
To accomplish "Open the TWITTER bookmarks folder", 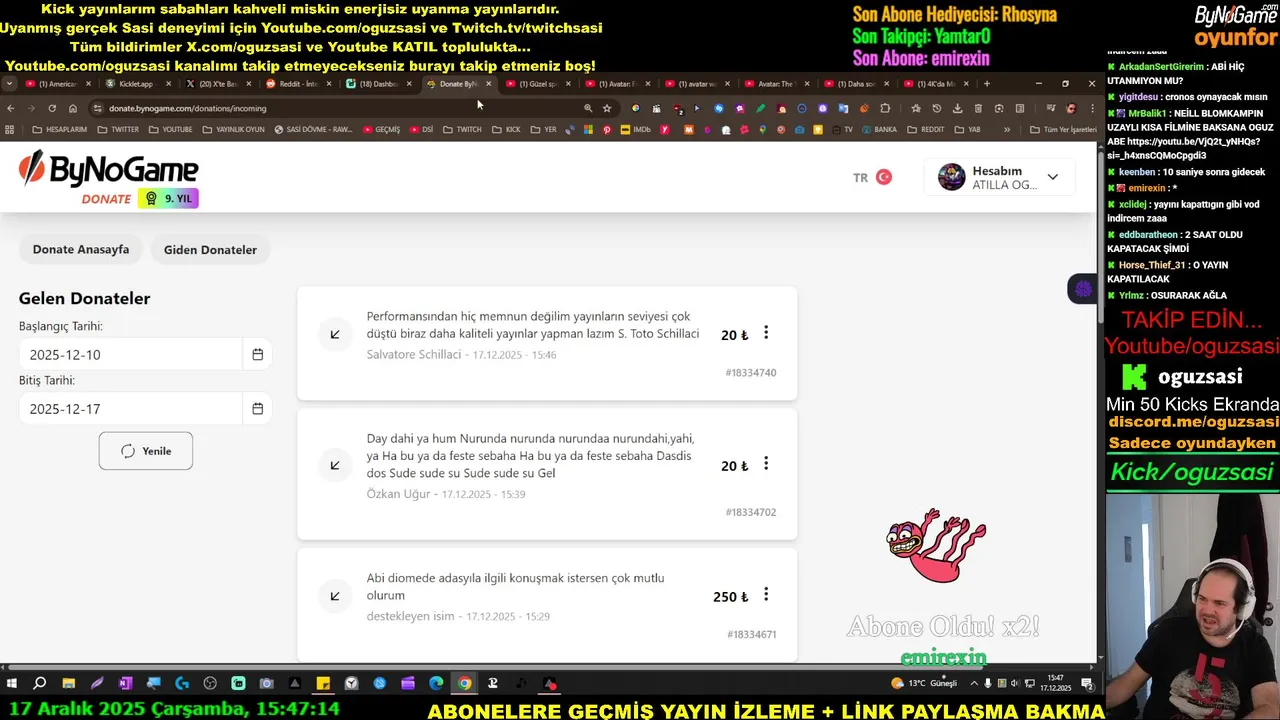I will (118, 129).
